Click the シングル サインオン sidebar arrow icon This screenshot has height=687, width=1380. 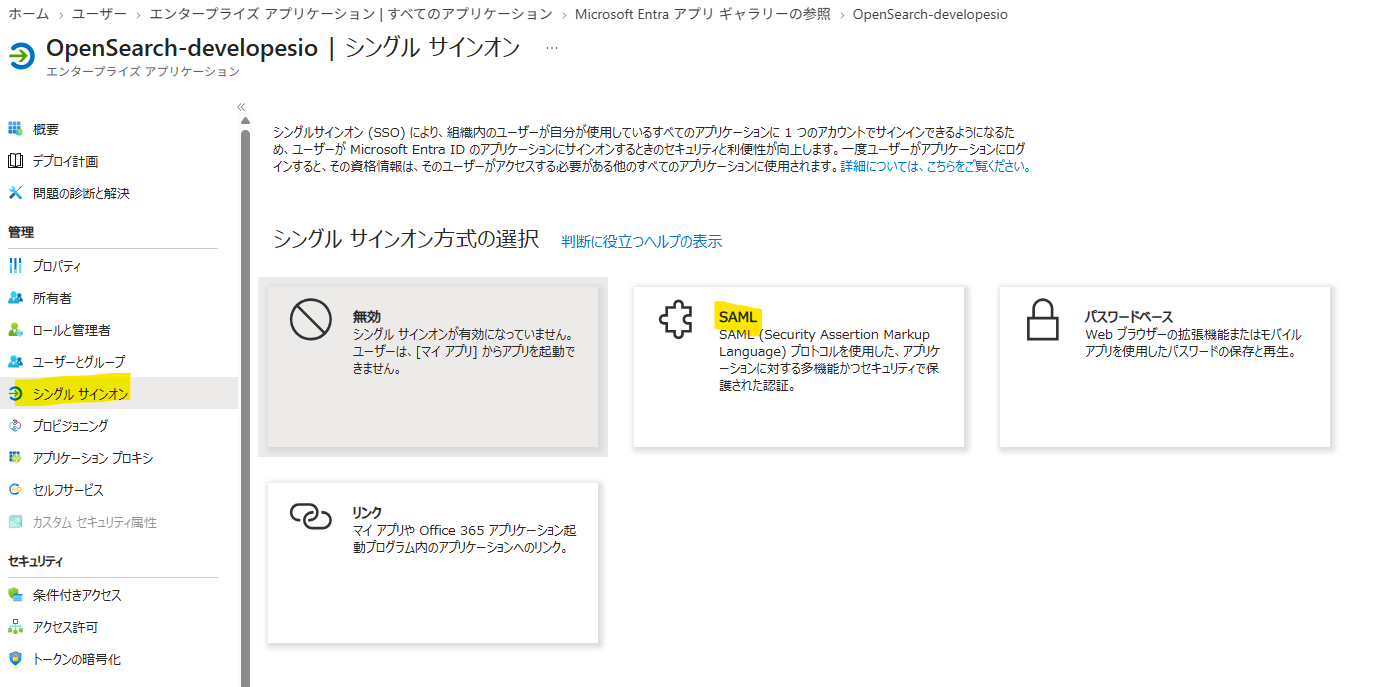[x=15, y=394]
